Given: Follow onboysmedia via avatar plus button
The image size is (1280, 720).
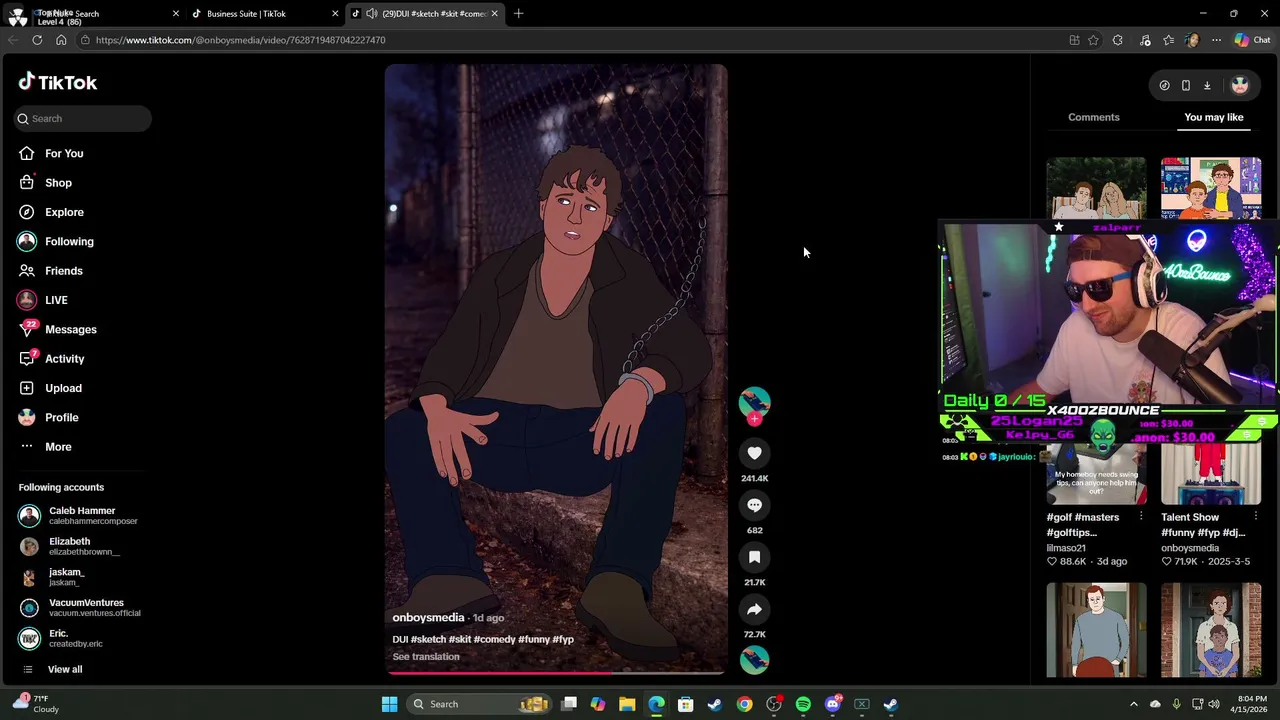Looking at the screenshot, I should click(755, 420).
